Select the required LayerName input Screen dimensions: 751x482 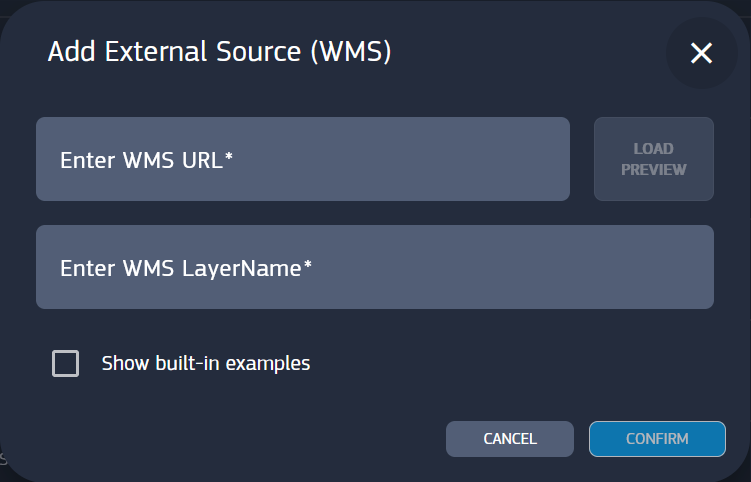click(374, 267)
